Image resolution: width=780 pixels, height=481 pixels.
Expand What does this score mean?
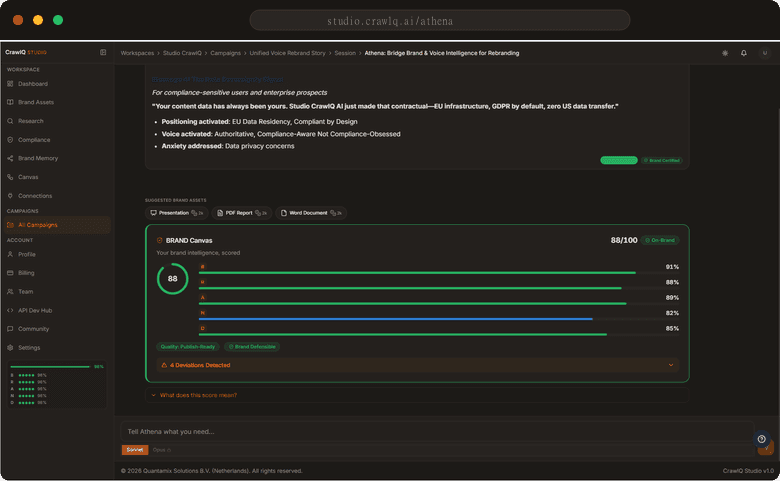(417, 395)
